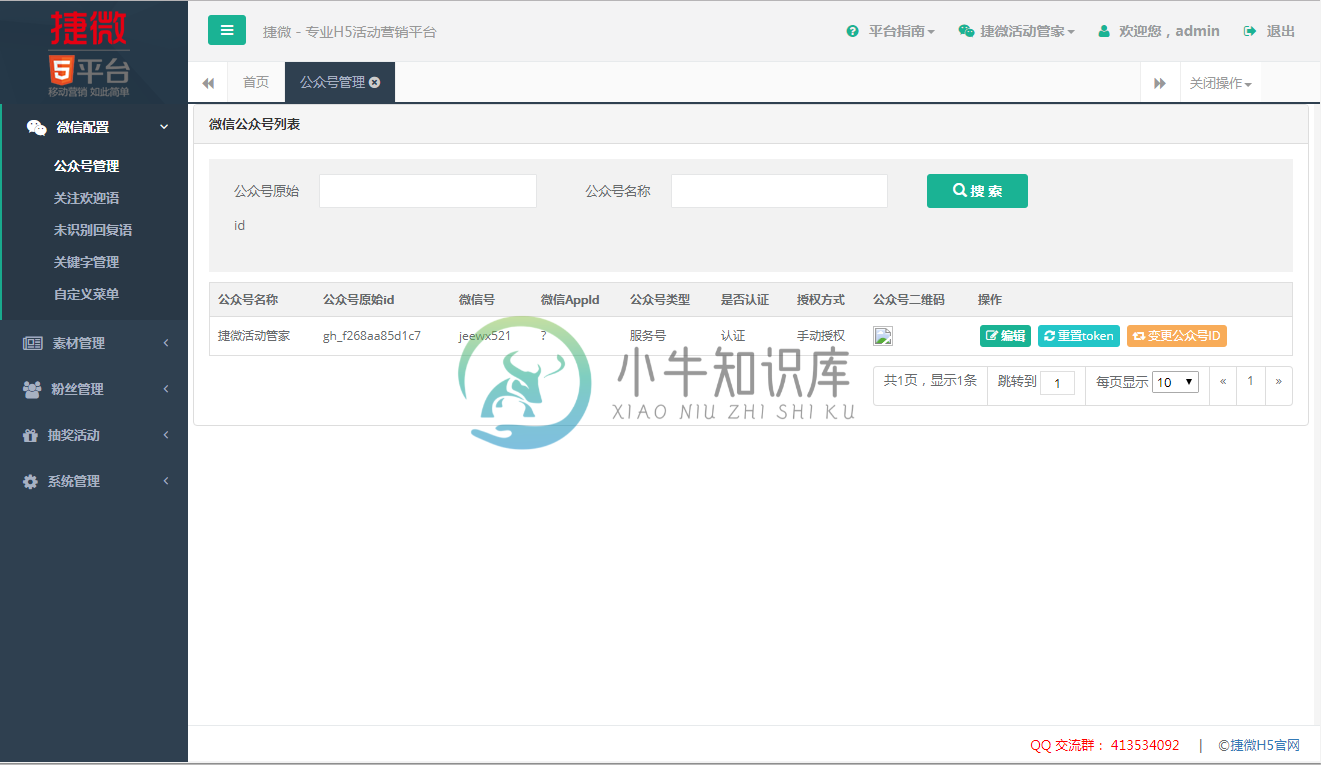This screenshot has width=1321, height=765.
Task: Click the WeChat icon beside 微信配置
Action: [36, 127]
